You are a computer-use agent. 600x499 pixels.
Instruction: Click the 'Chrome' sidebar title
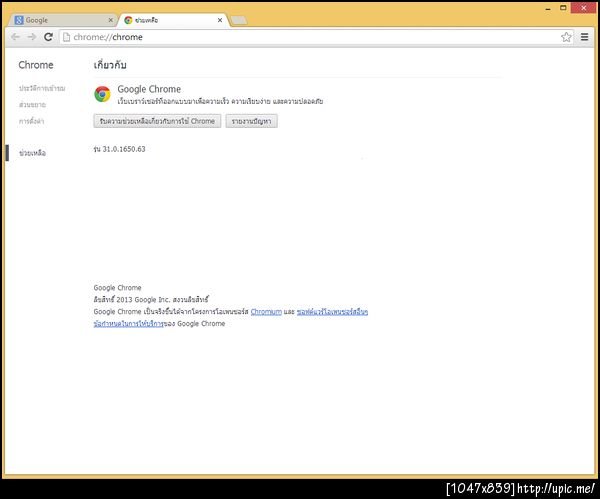point(36,65)
